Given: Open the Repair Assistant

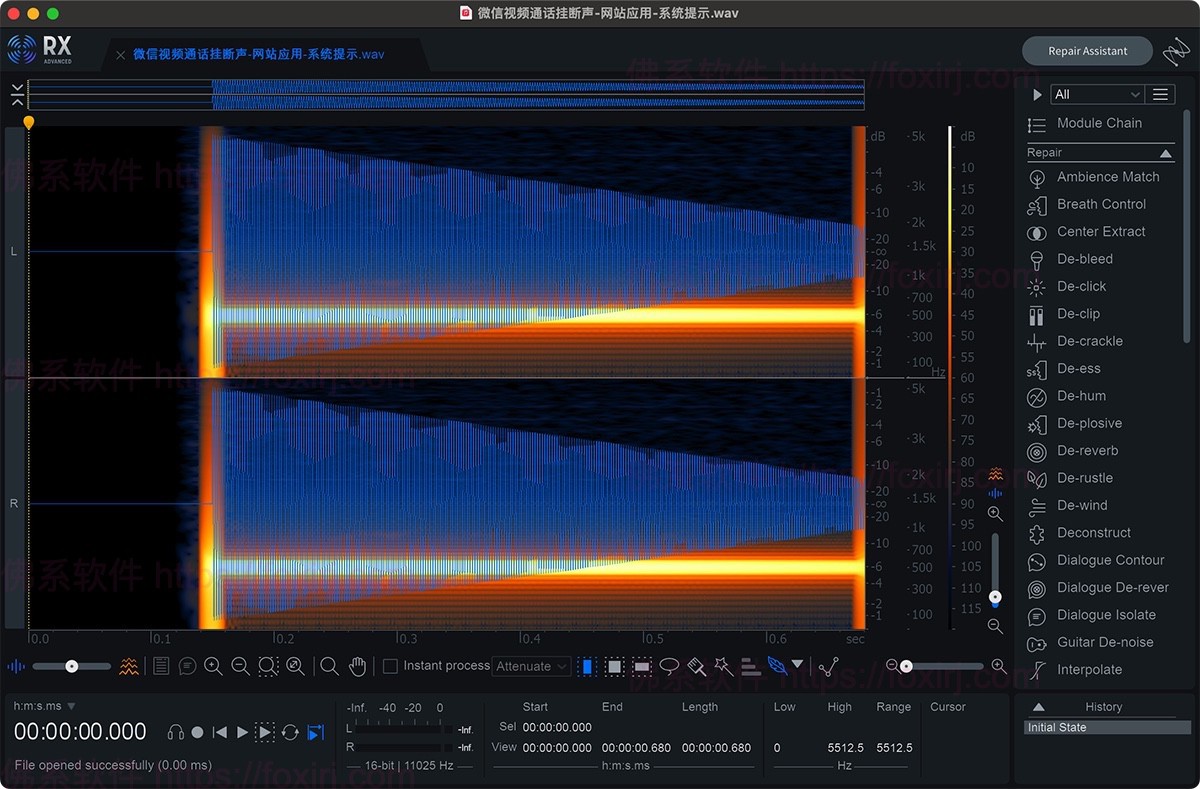Looking at the screenshot, I should click(x=1087, y=50).
